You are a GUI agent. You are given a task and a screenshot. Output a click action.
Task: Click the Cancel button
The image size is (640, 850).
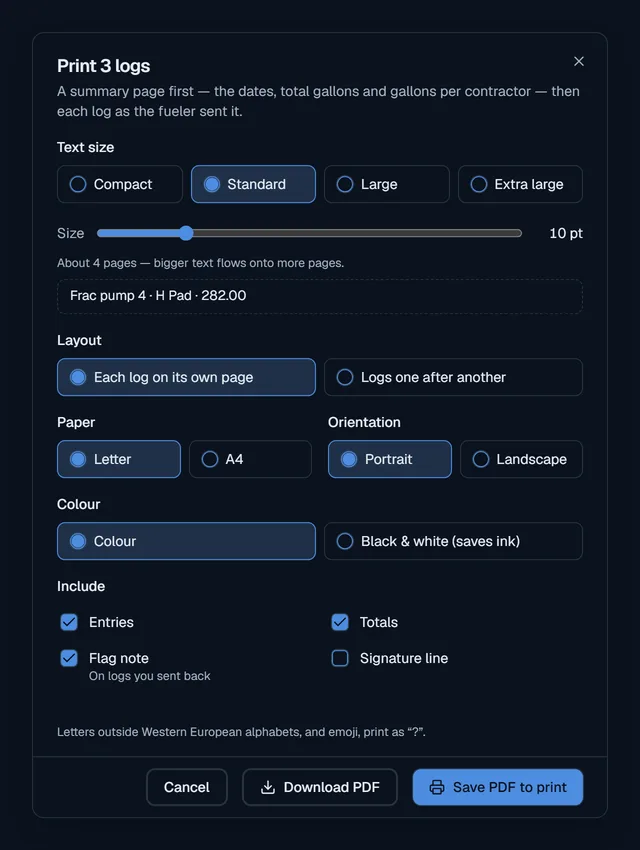point(187,787)
